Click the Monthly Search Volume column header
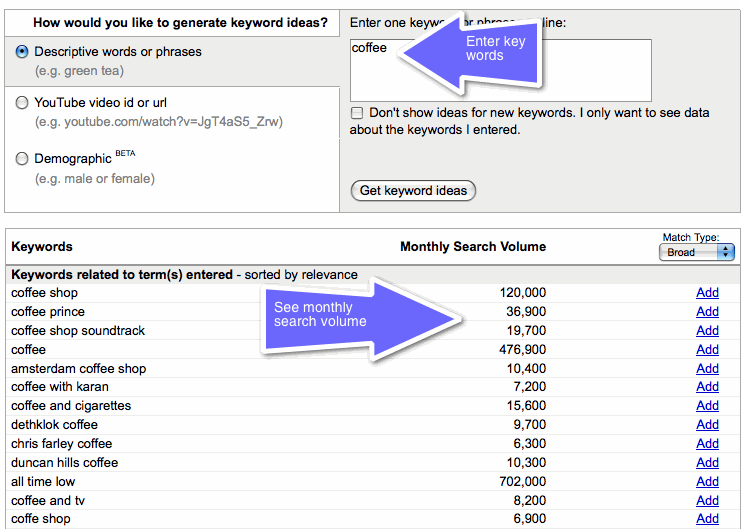 click(x=473, y=247)
